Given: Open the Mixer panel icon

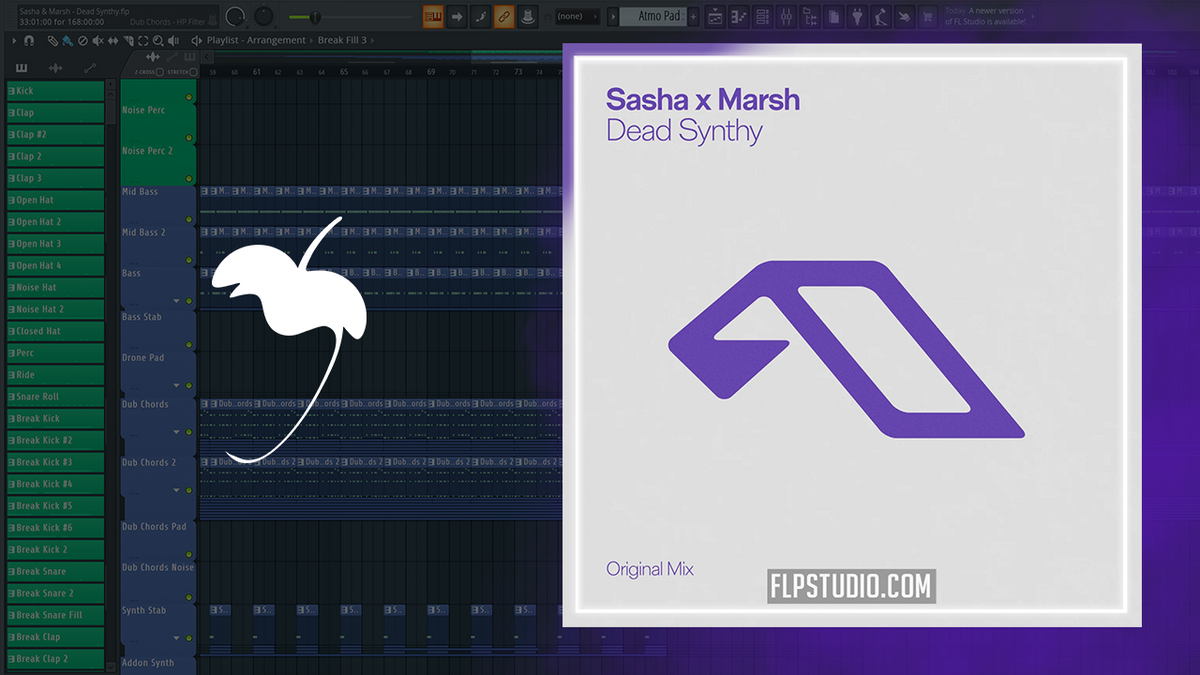Looking at the screenshot, I should click(x=787, y=16).
